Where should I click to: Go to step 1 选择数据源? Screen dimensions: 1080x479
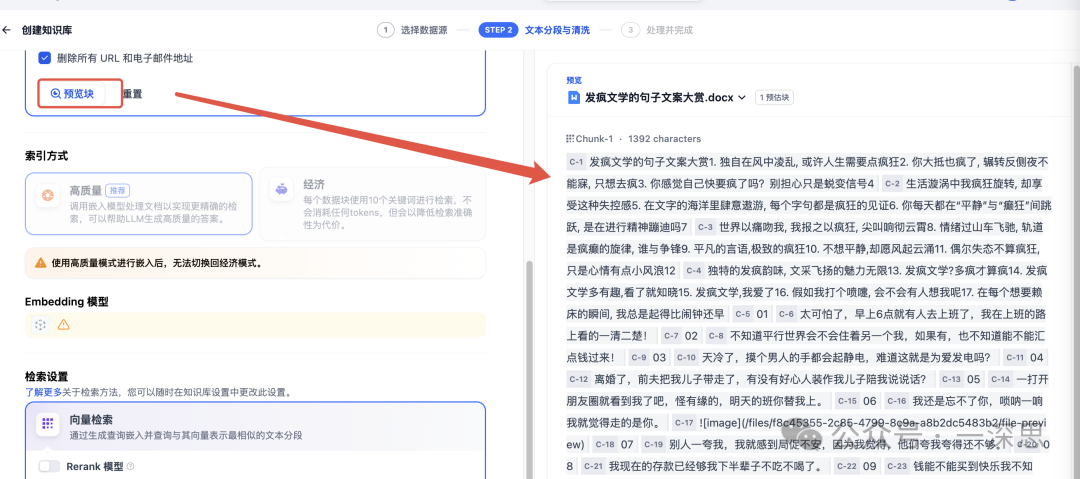pos(413,30)
